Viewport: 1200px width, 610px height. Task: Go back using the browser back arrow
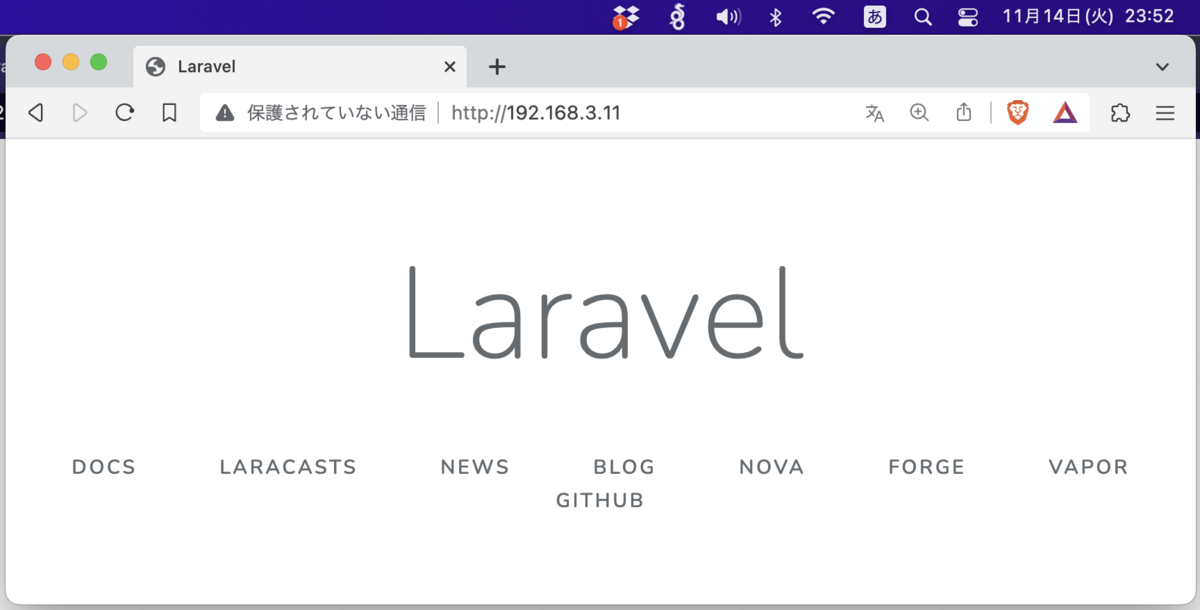[x=36, y=113]
